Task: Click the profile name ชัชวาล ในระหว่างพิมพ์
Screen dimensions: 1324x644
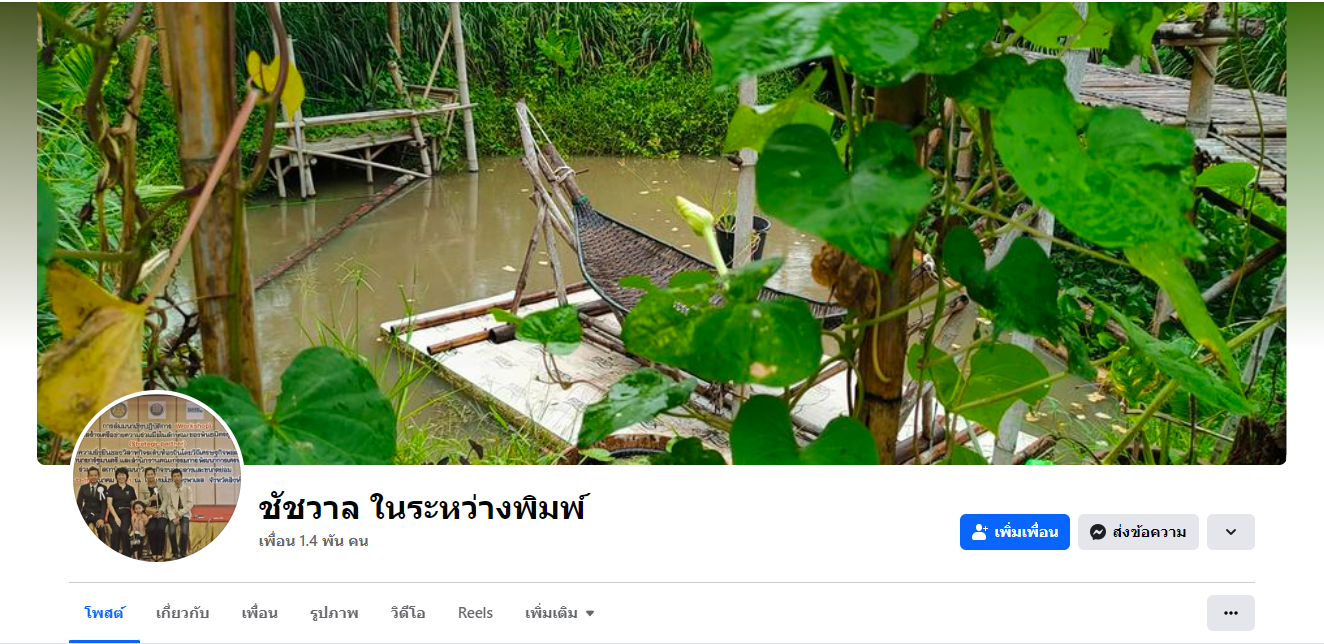Action: 422,507
